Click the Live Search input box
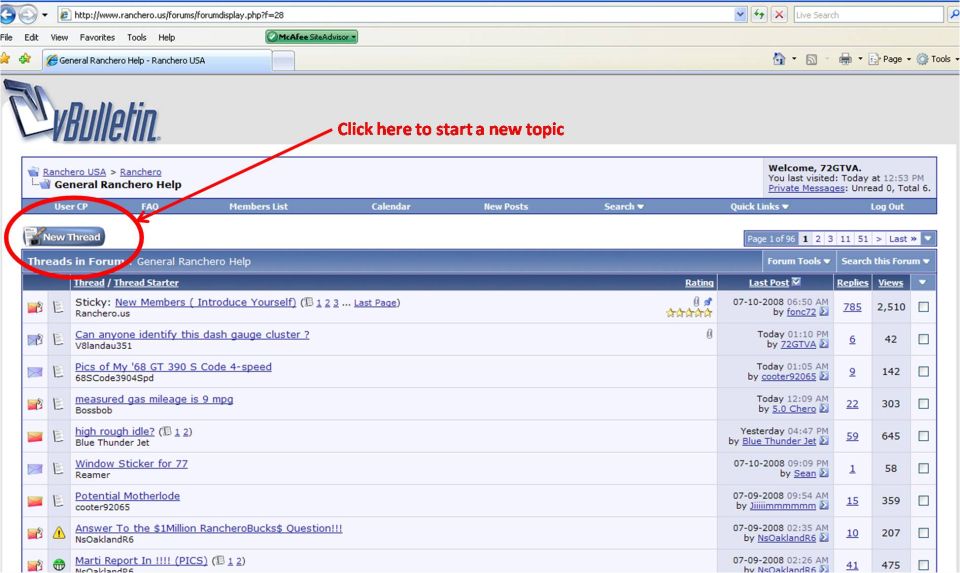The height and width of the screenshot is (573, 960). [x=869, y=15]
